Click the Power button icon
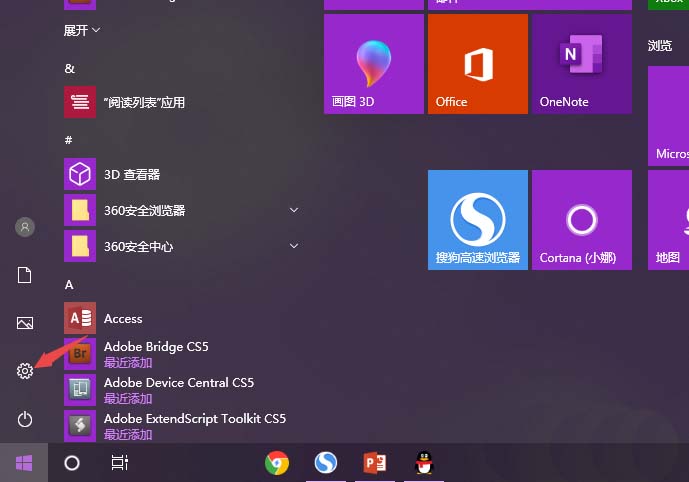The image size is (689, 482). (x=25, y=419)
